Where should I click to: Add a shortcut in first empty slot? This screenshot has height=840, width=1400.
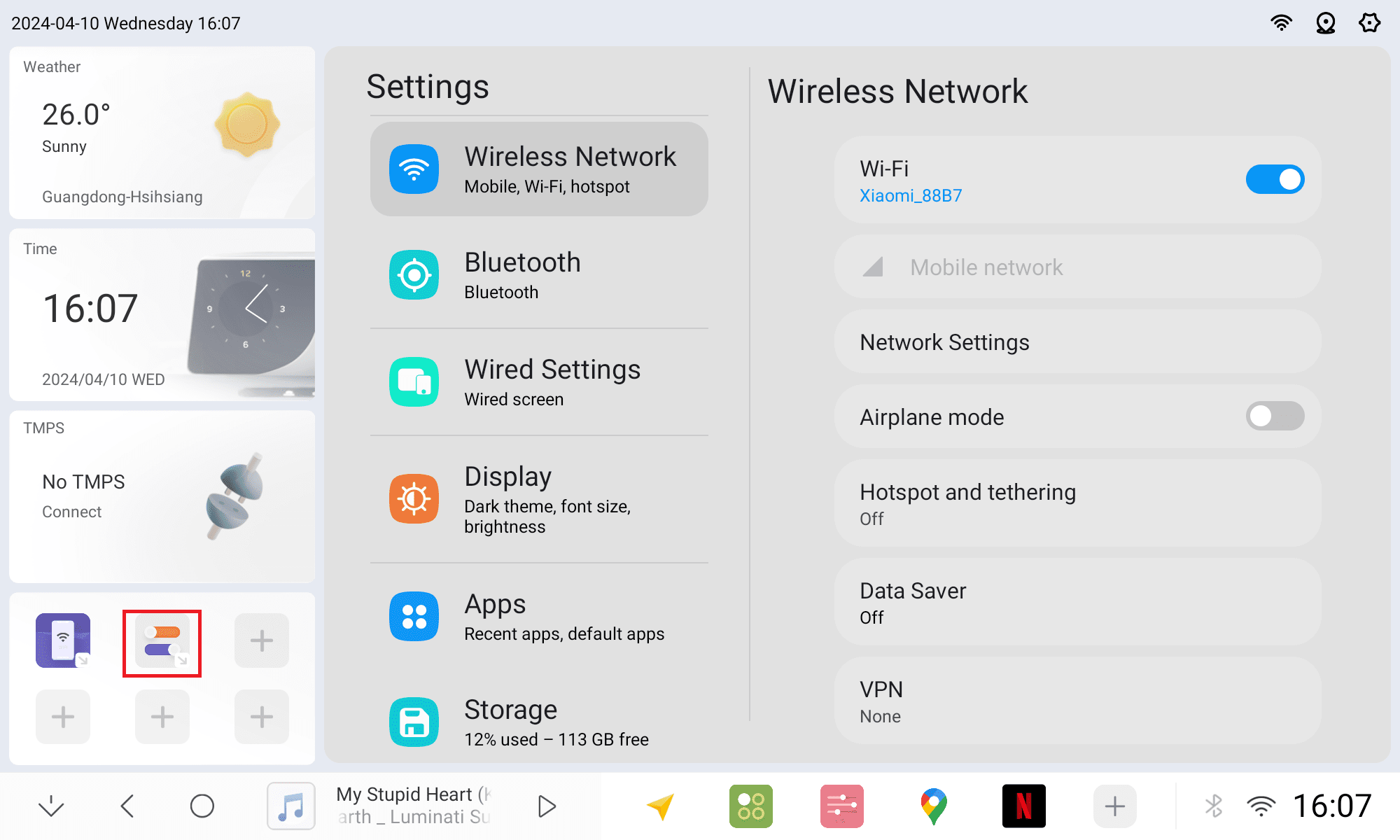click(262, 640)
